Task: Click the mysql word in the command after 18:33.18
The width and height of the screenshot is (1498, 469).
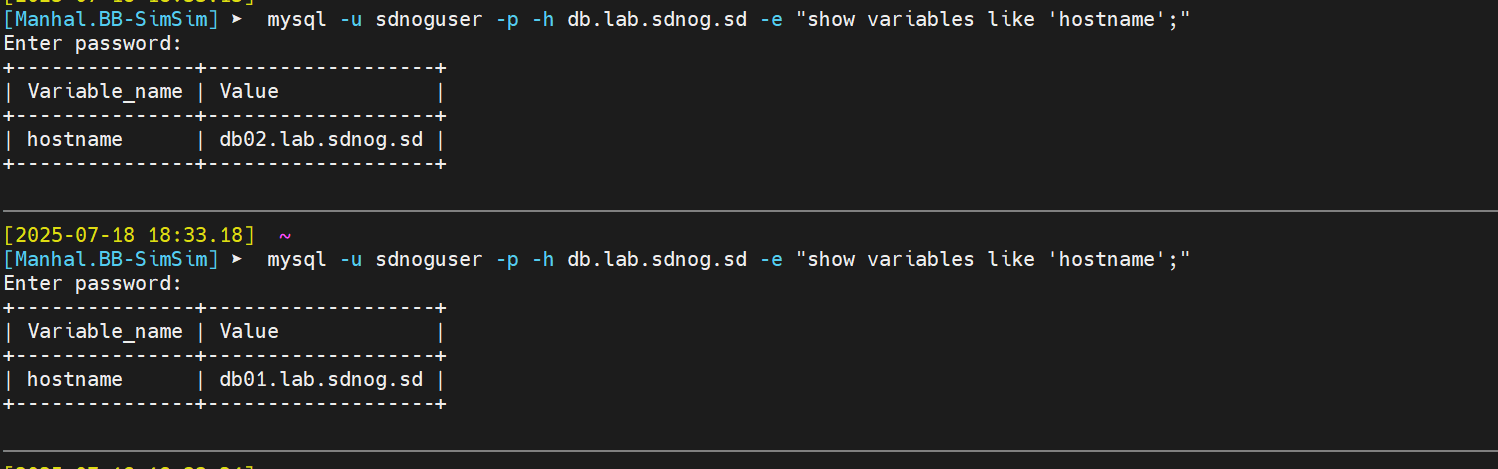Action: pyautogui.click(x=297, y=259)
